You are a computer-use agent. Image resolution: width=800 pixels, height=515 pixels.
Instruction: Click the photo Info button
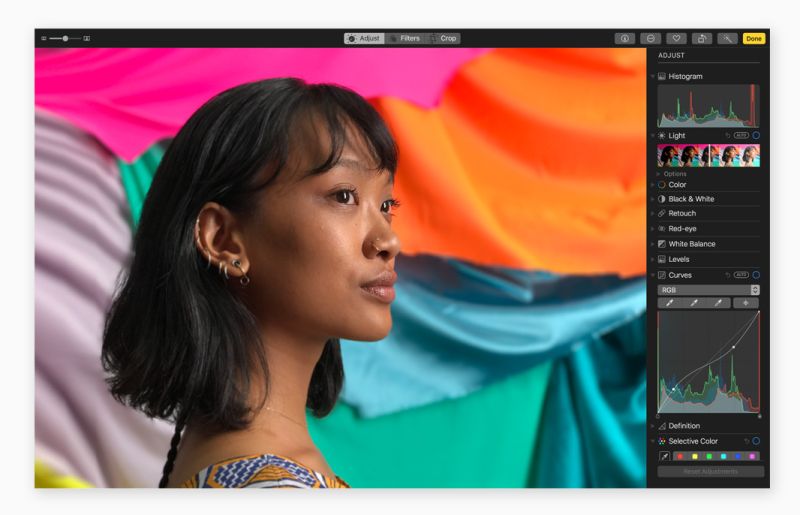click(x=624, y=38)
